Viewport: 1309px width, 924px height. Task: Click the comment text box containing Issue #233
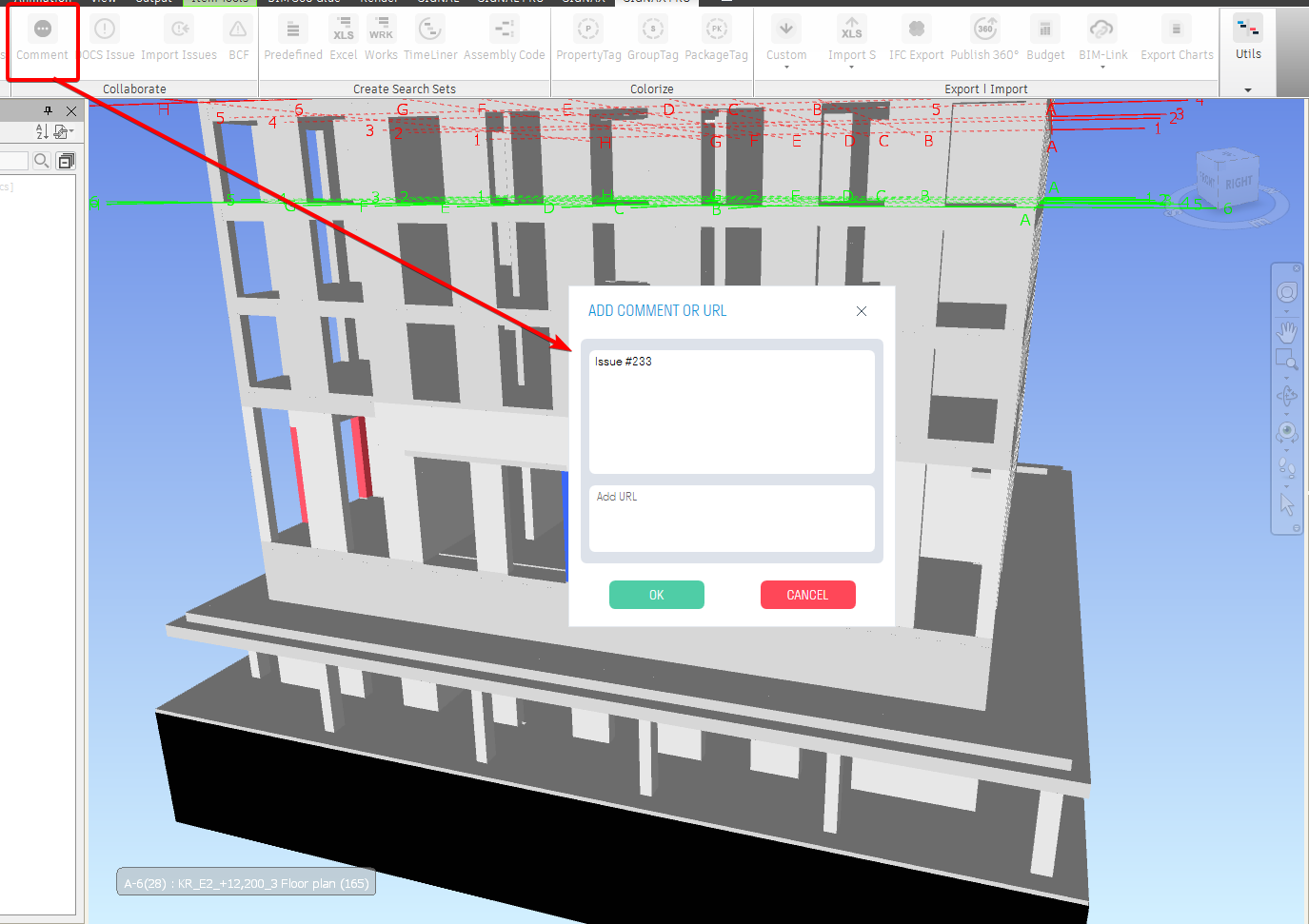coord(731,412)
